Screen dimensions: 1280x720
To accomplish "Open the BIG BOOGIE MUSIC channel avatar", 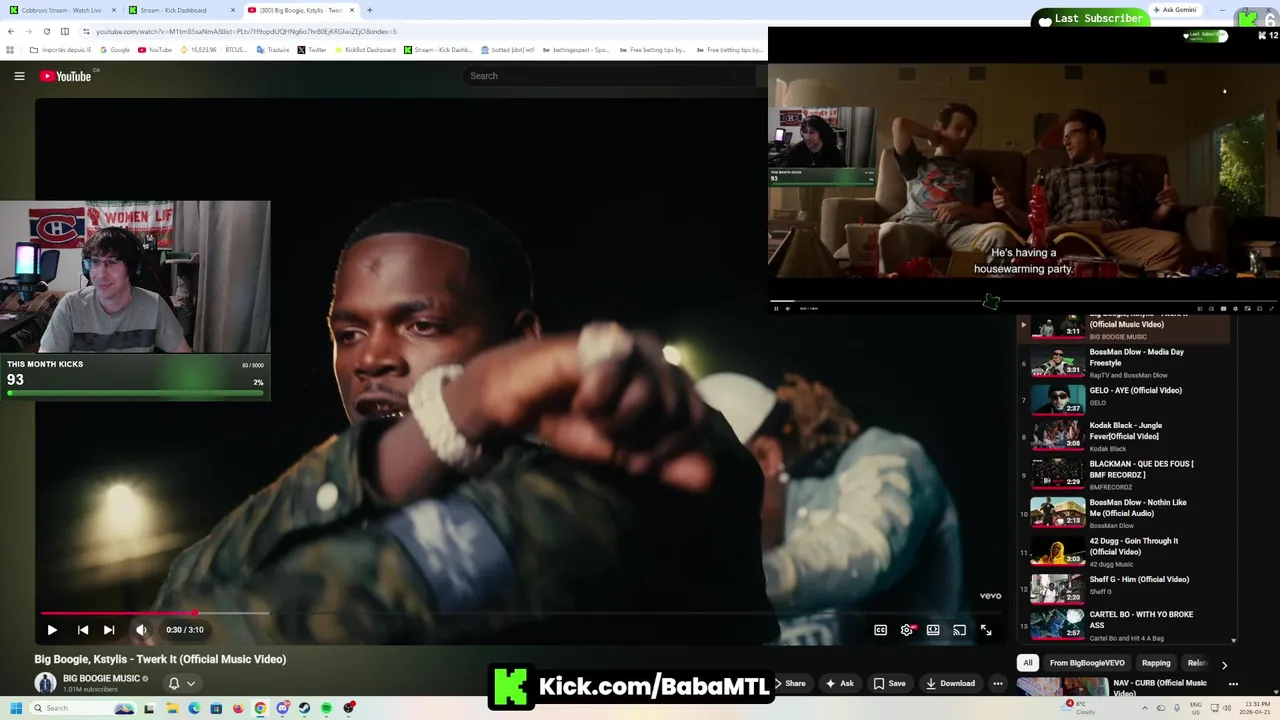I will tap(45, 683).
